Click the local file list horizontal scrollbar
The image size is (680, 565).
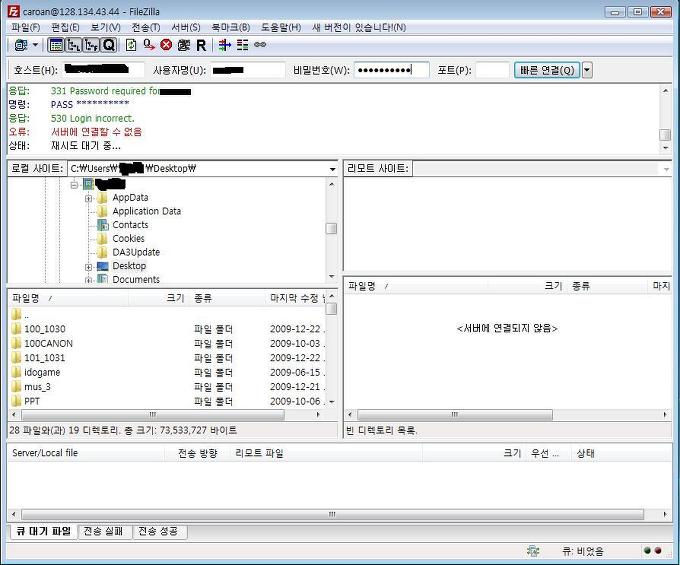pyautogui.click(x=153, y=415)
